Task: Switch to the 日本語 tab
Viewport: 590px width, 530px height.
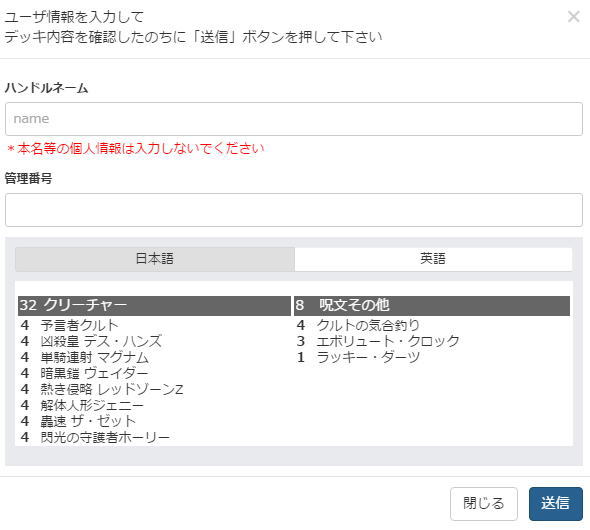Action: pyautogui.click(x=155, y=259)
